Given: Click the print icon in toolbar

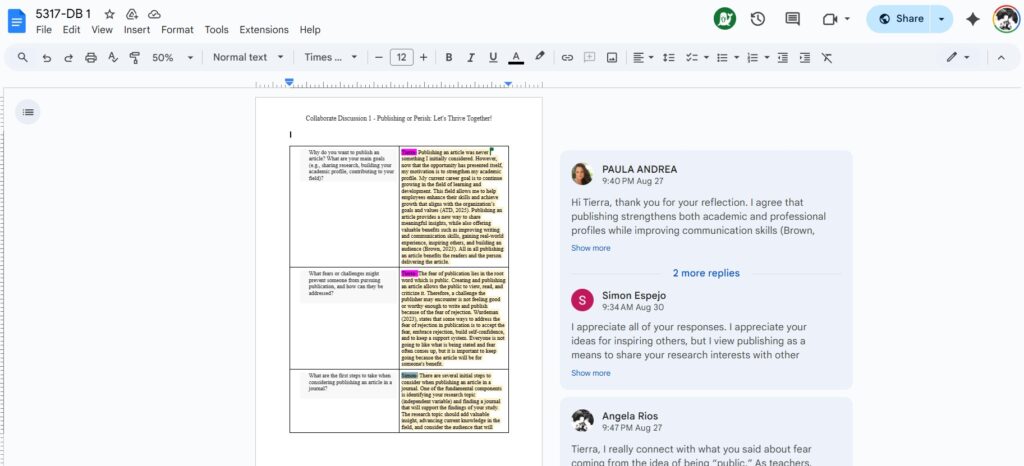Looking at the screenshot, I should click(91, 58).
